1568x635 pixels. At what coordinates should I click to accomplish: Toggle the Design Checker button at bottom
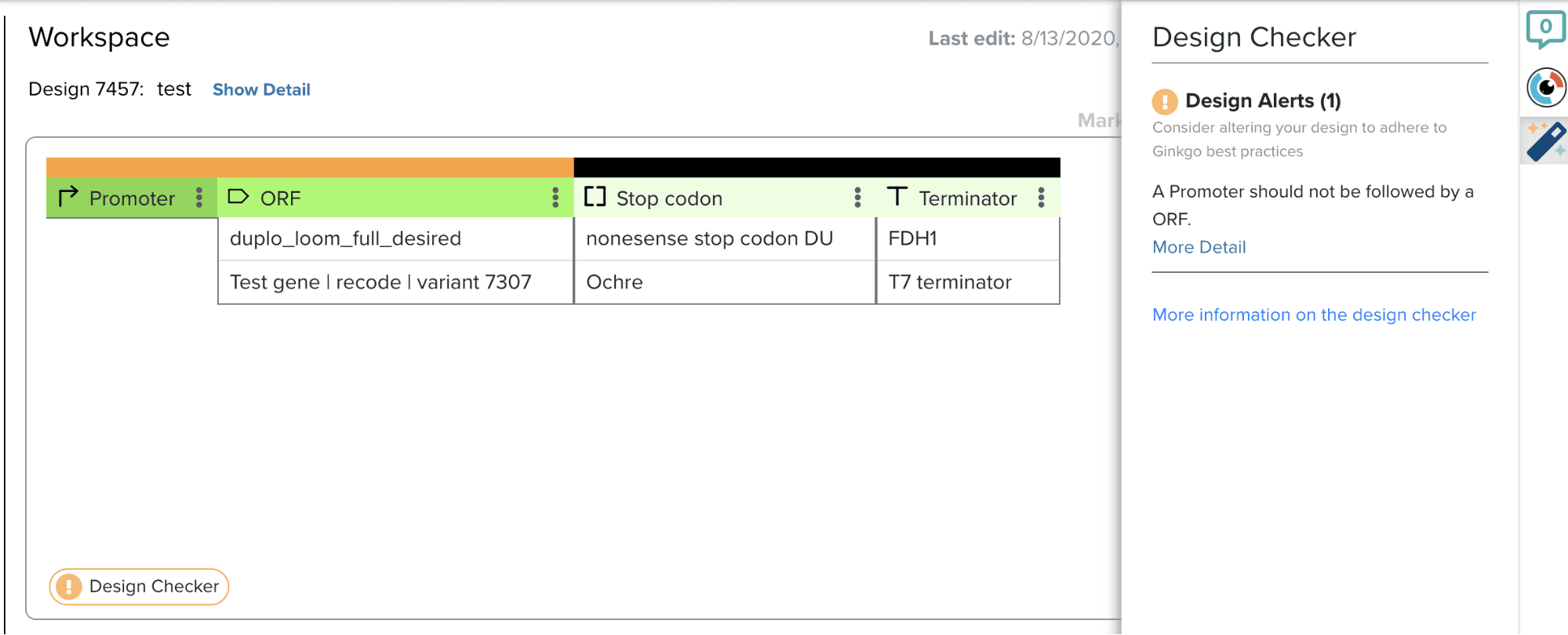point(139,586)
